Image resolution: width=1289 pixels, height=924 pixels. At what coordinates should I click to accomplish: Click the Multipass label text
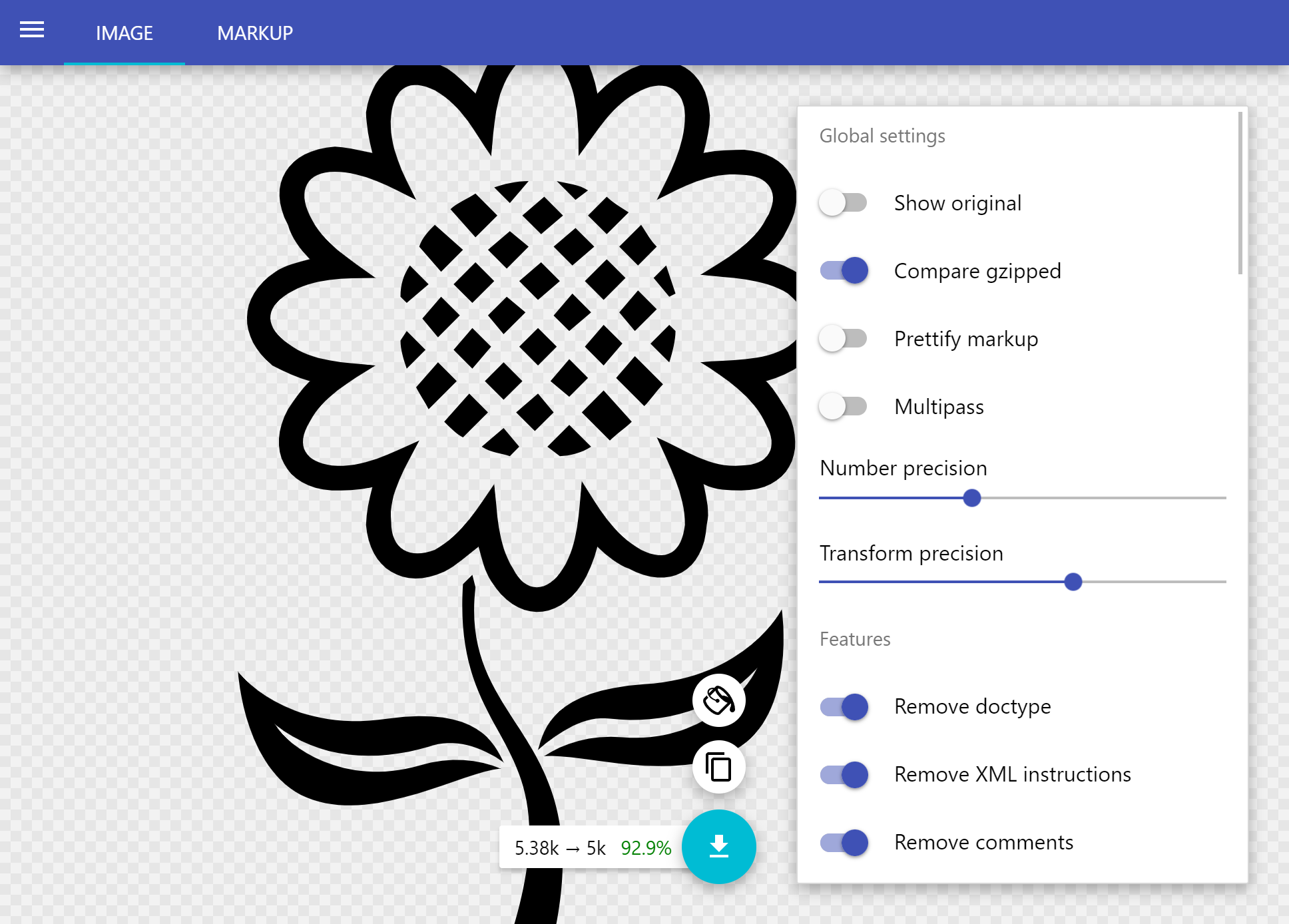[x=938, y=407]
